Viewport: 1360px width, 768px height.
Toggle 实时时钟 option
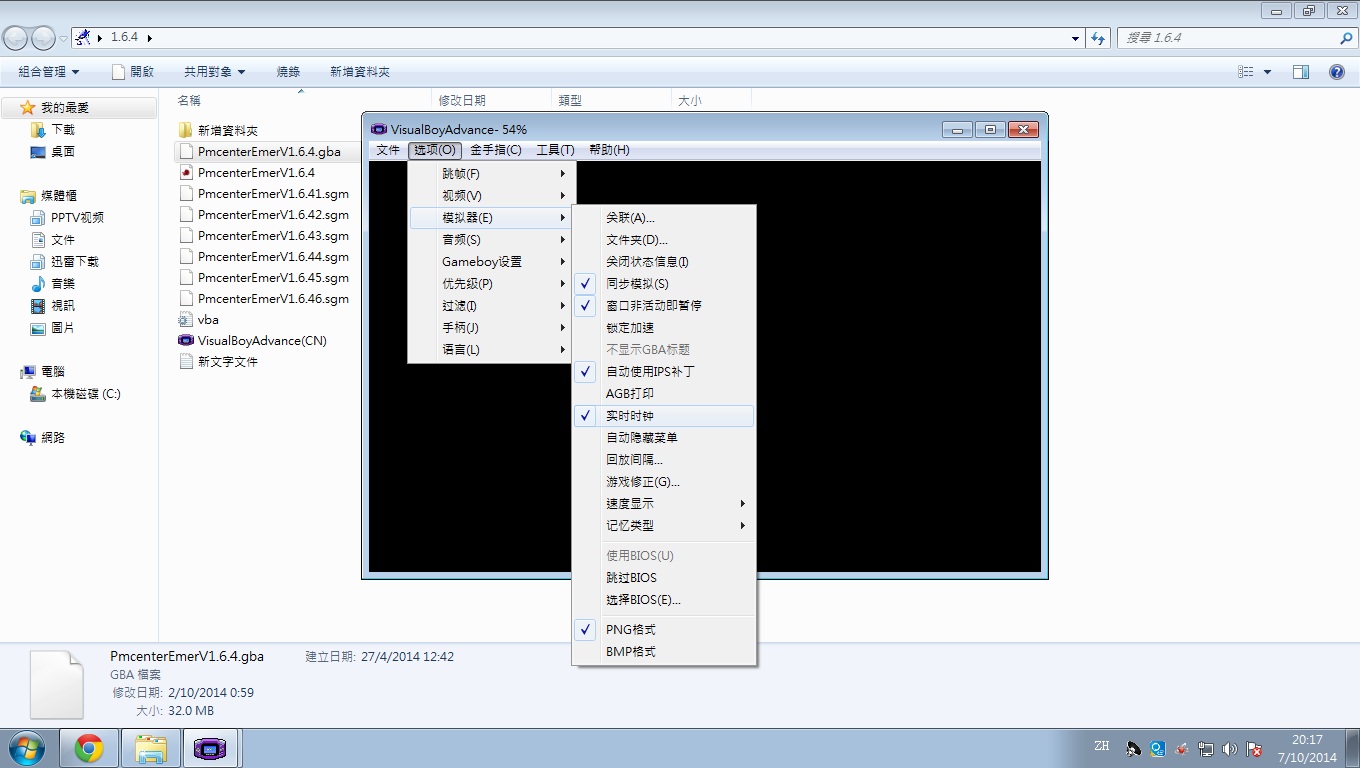664,415
